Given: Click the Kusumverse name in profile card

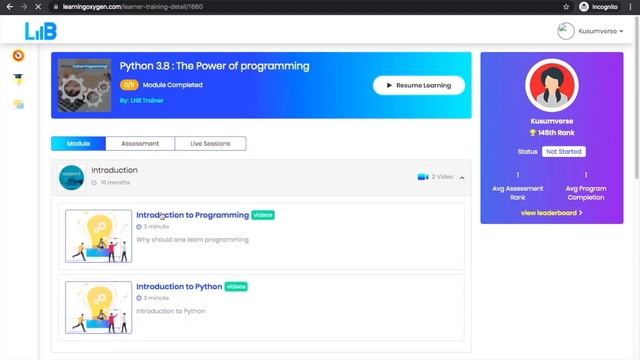Looking at the screenshot, I should 552,121.
